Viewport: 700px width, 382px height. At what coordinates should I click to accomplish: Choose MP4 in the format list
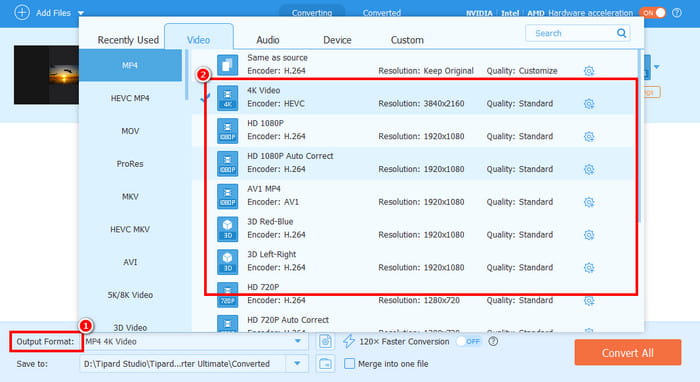pos(130,65)
